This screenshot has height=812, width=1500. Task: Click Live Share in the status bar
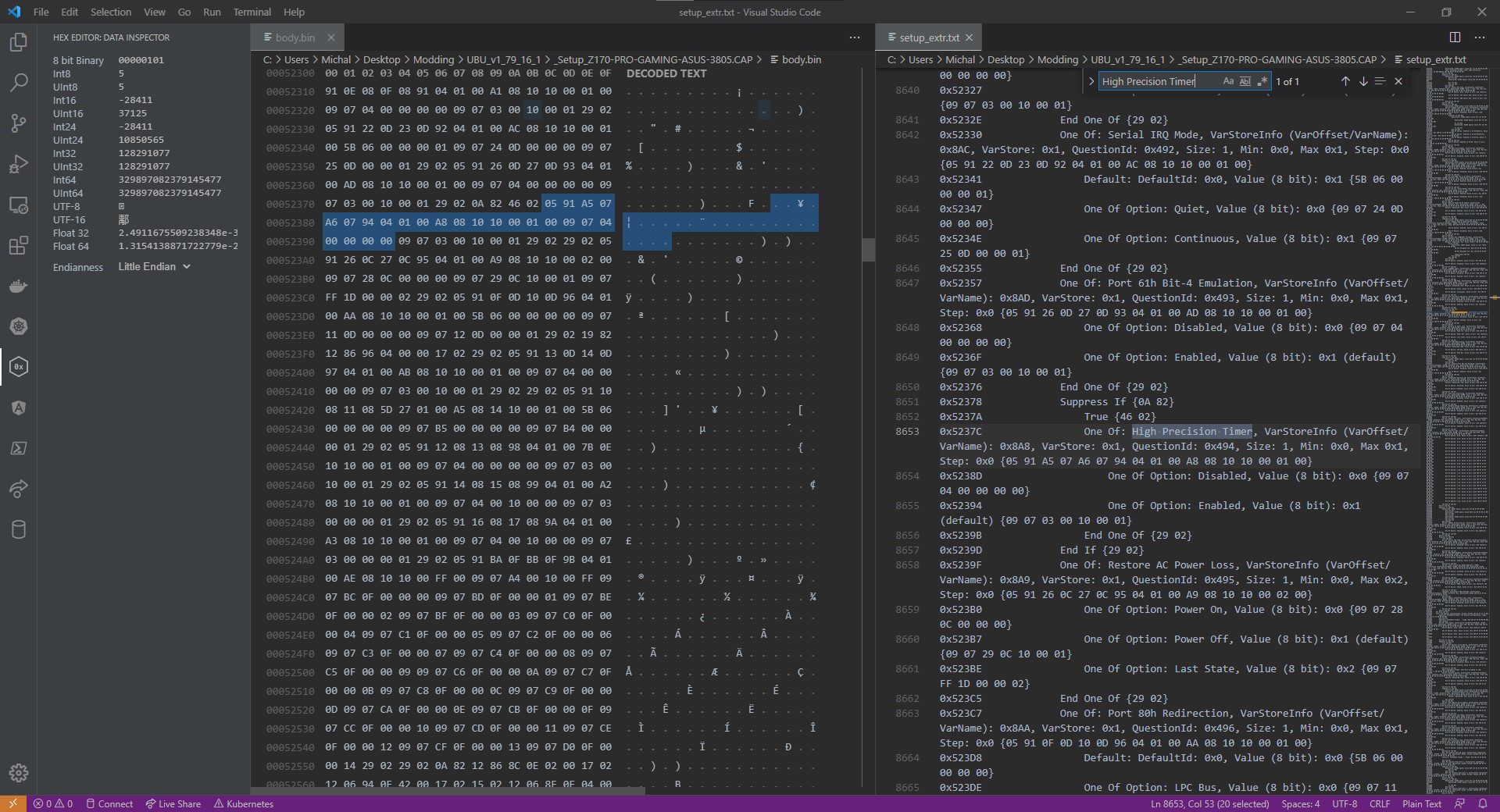173,803
